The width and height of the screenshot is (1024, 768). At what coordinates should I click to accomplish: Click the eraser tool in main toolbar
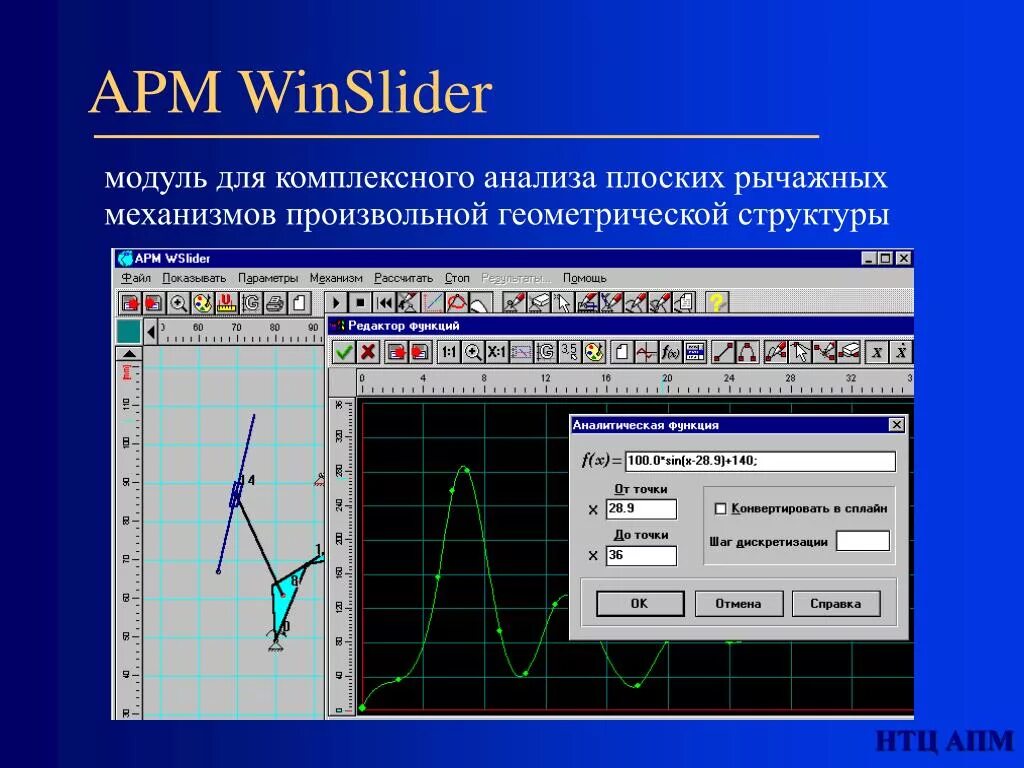539,303
